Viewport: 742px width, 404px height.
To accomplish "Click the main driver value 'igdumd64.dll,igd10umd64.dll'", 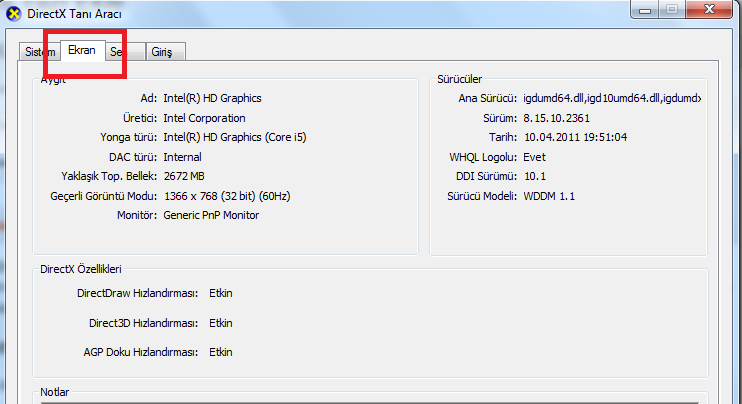I will pyautogui.click(x=612, y=98).
